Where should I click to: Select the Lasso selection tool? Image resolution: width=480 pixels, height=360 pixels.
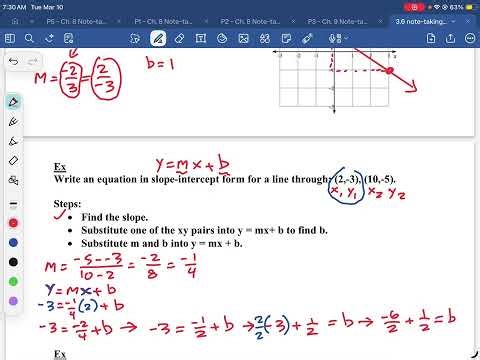(135, 38)
